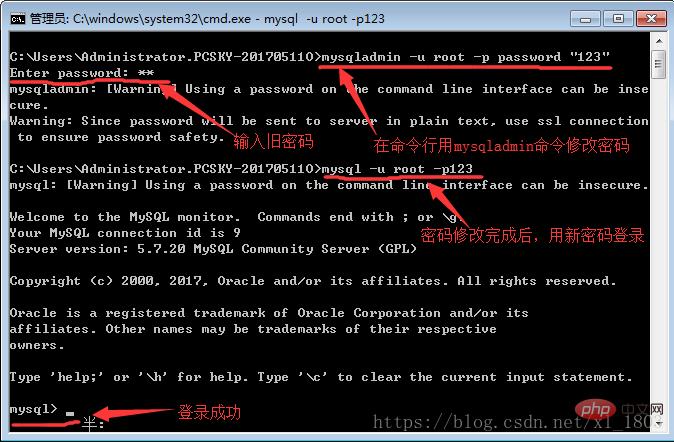Click the php logo watermark
Screen dimensions: 674x442
[x=595, y=409]
